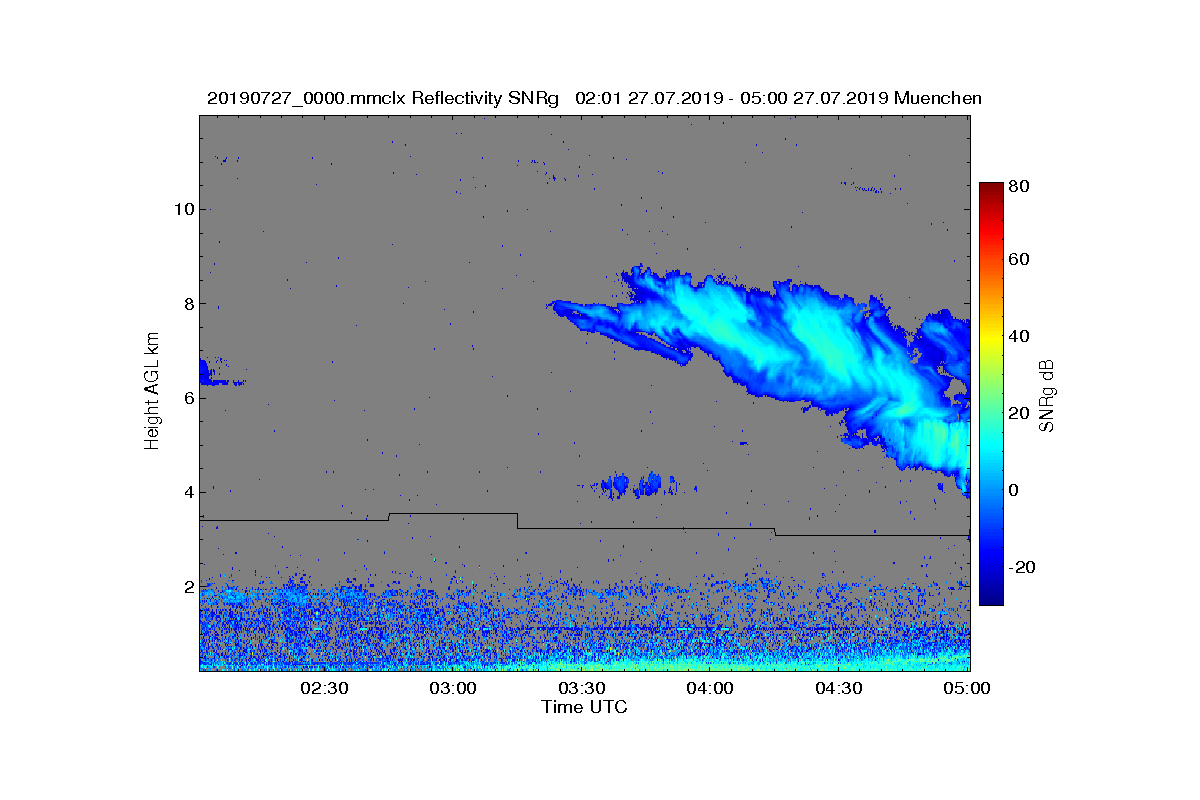Click the colorbar value 60
The width and height of the screenshot is (1200, 800).
(x=1020, y=260)
